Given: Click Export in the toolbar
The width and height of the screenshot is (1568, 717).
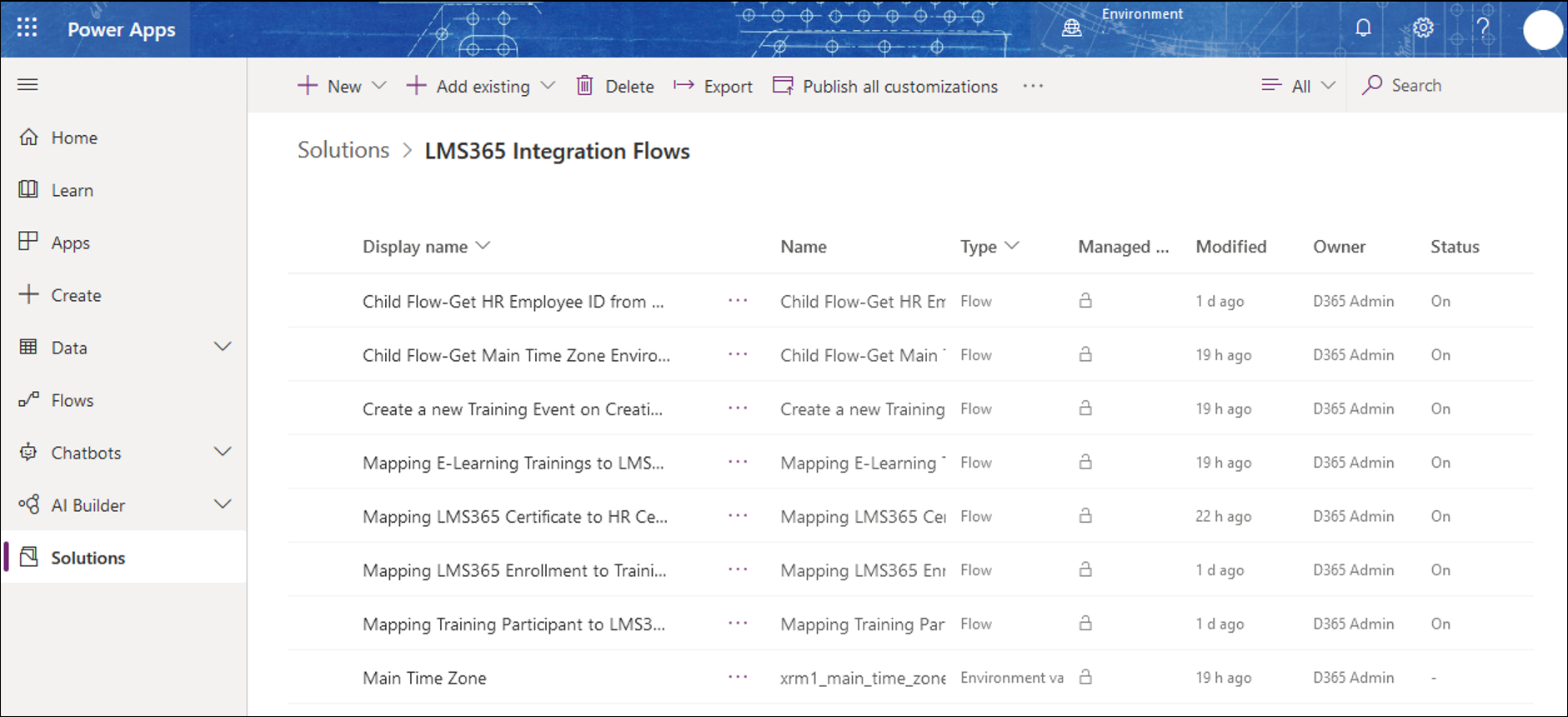Looking at the screenshot, I should click(x=713, y=86).
